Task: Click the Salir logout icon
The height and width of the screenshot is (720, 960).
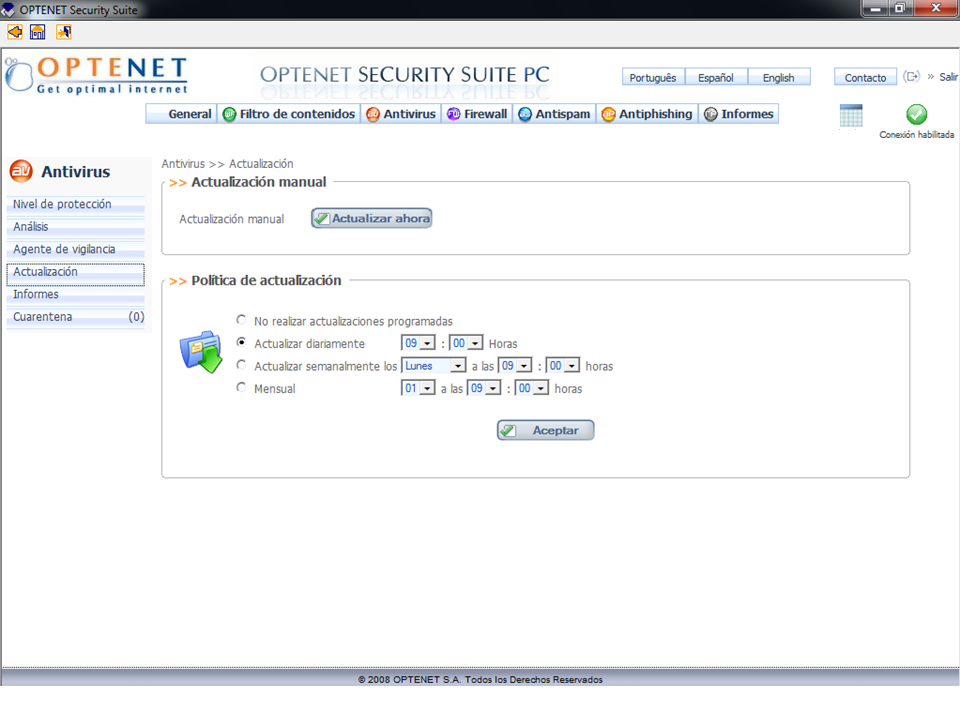Action: (x=911, y=77)
